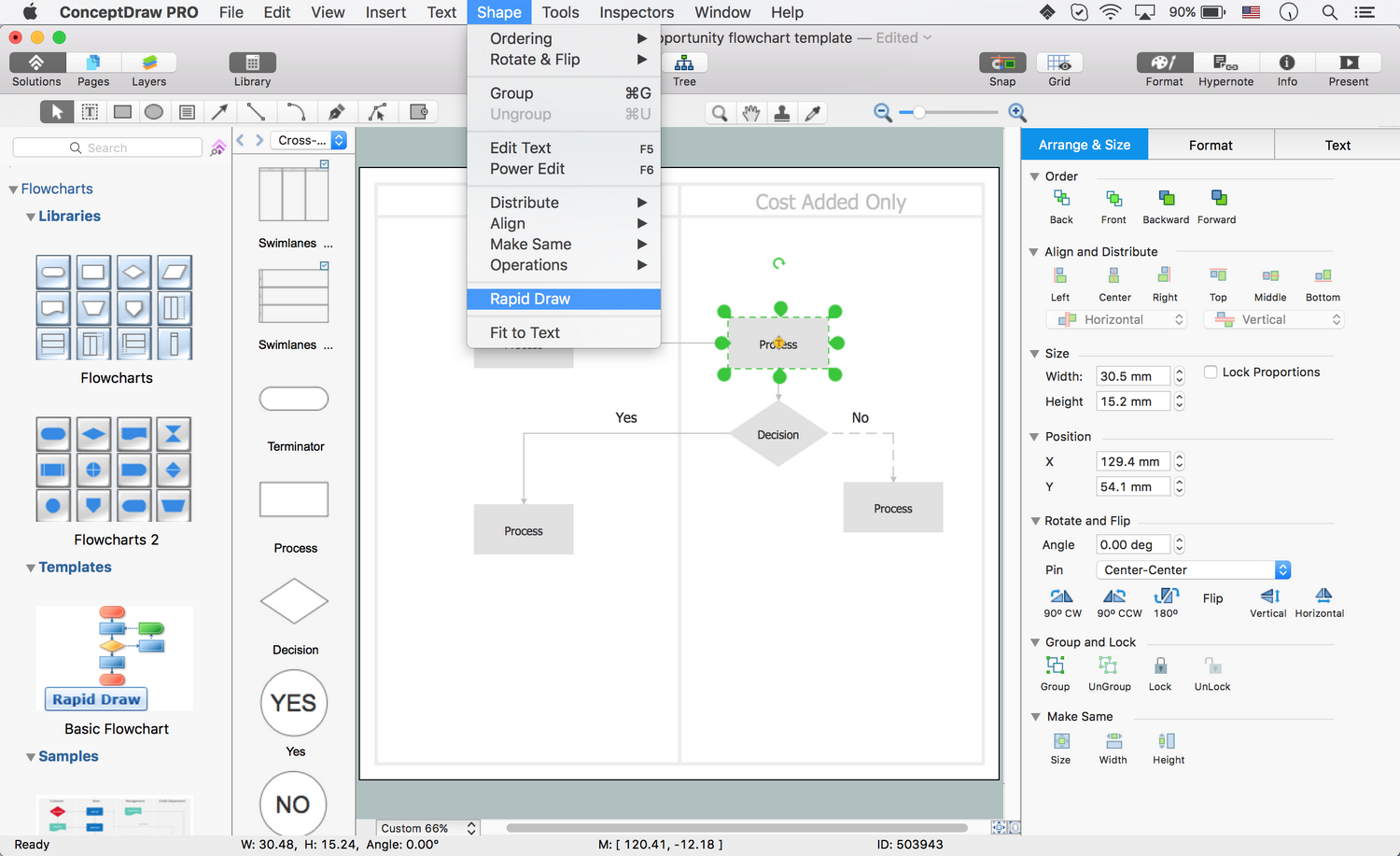1400x856 pixels.
Task: Align objects to Center
Action: pos(1114,284)
